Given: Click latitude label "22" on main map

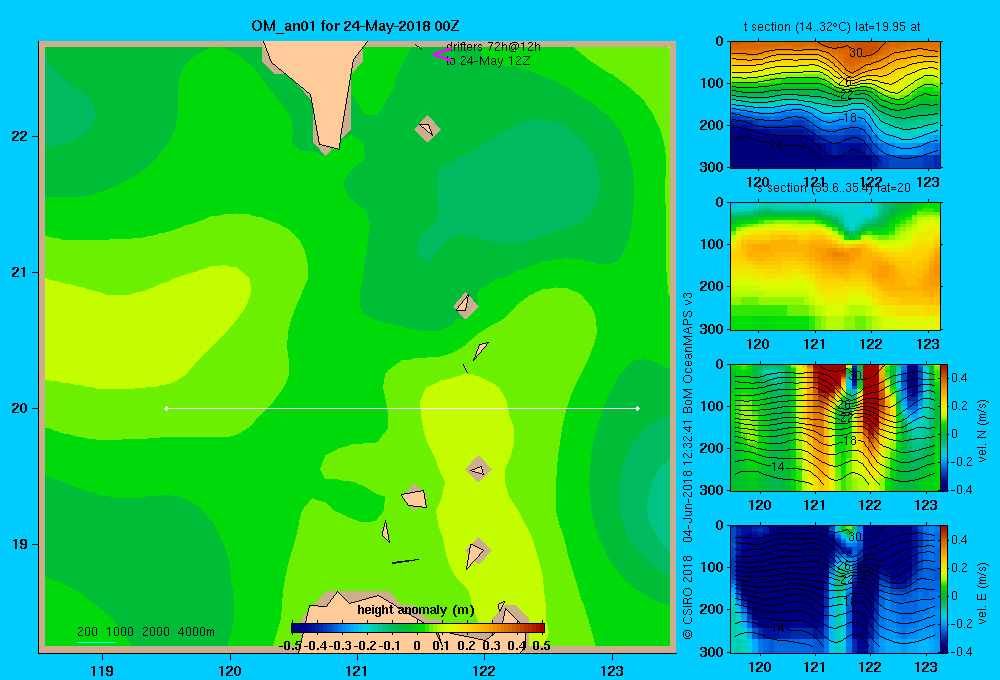Looking at the screenshot, I should [20, 136].
